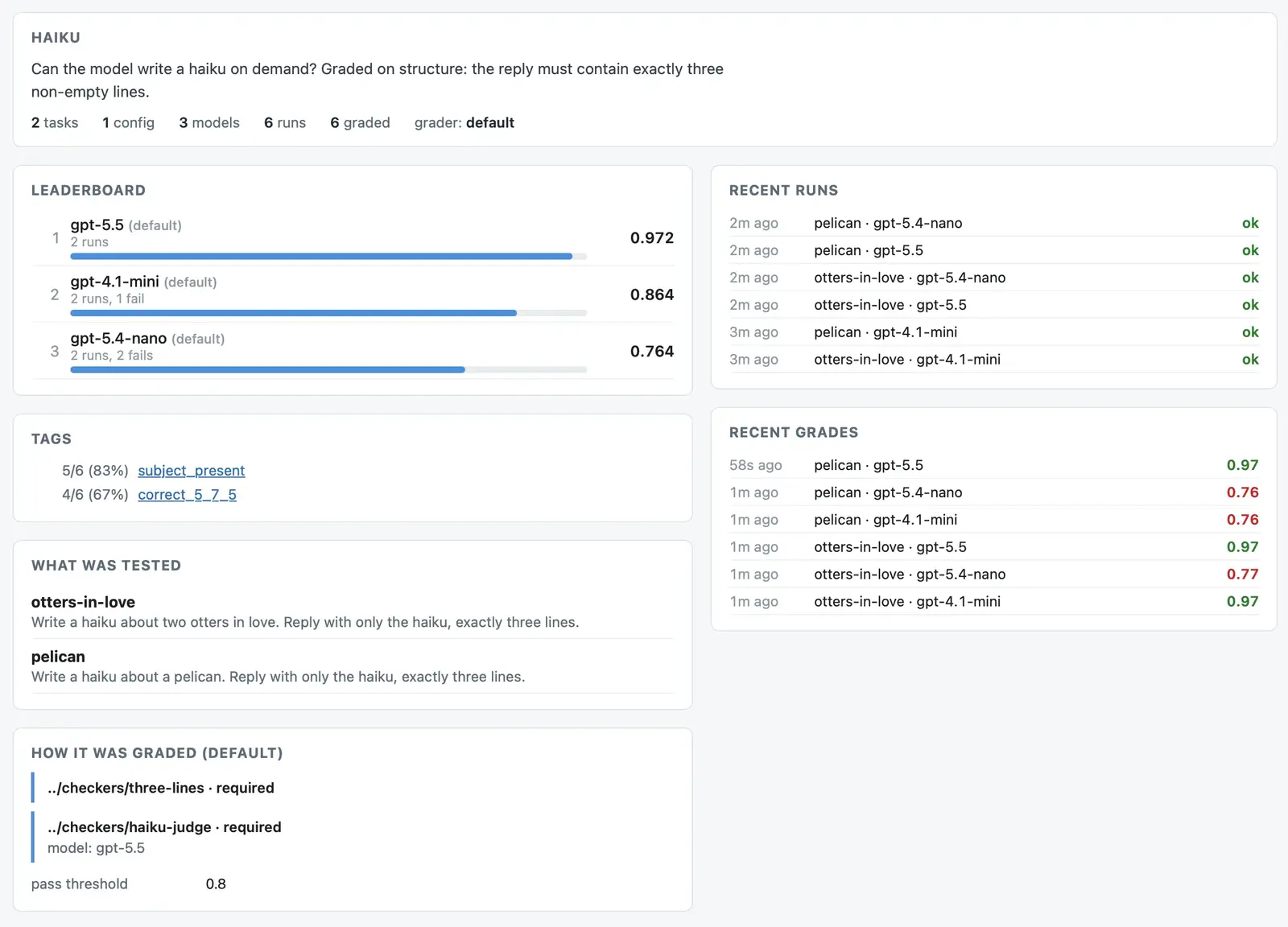Click the ../checkers/three-lines · required checker
1288x927 pixels.
point(161,788)
